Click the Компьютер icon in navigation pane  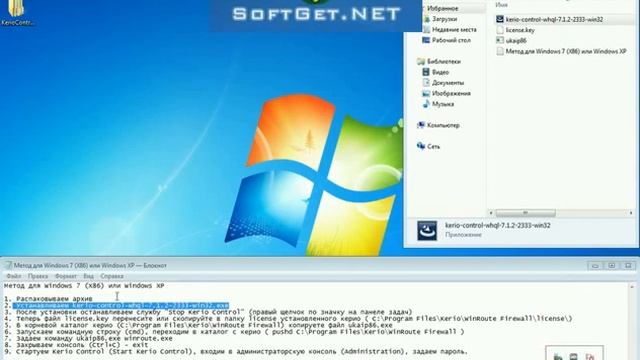click(421, 125)
